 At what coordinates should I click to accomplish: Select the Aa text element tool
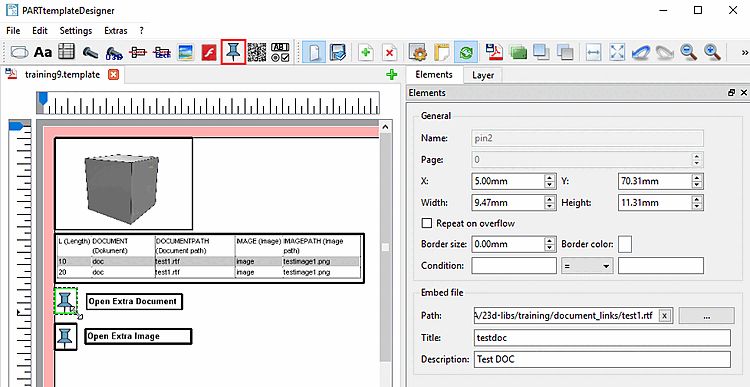tap(44, 52)
